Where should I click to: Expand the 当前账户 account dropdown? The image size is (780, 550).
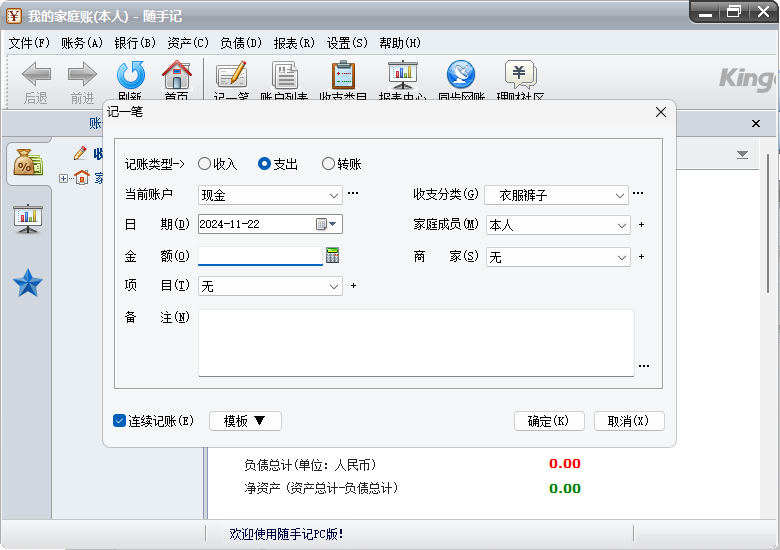click(334, 195)
